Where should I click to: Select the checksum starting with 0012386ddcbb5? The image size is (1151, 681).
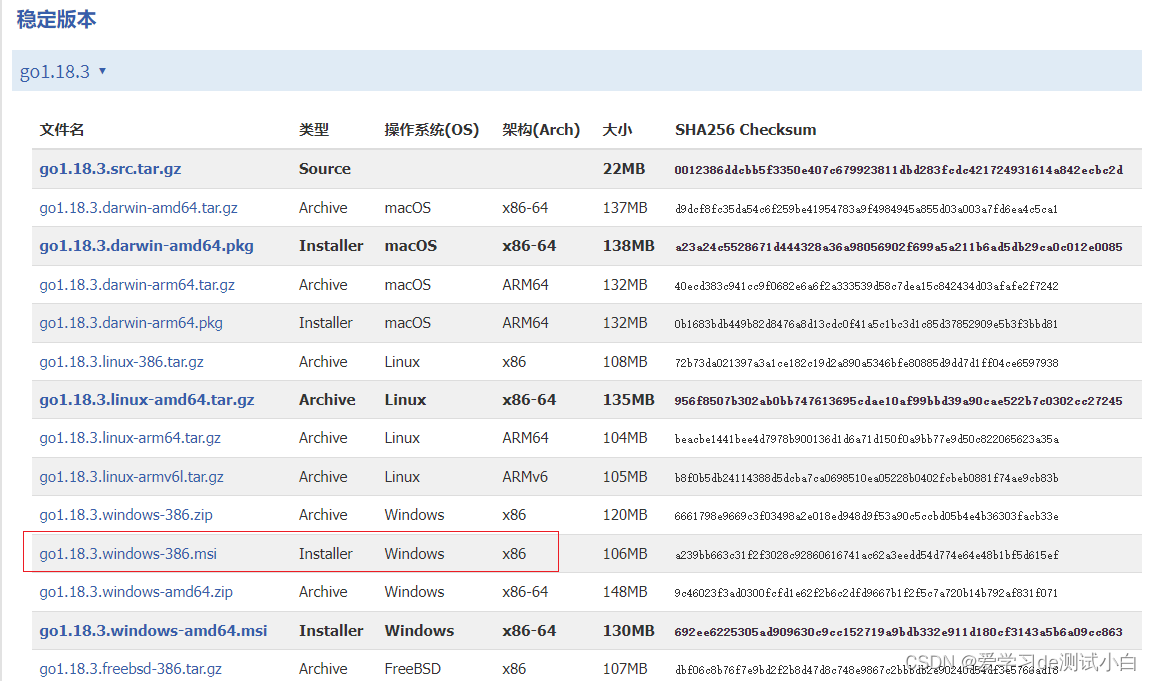click(x=898, y=170)
